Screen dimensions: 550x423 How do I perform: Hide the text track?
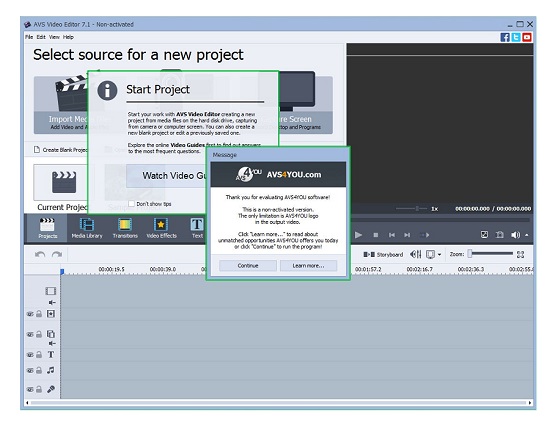pos(30,355)
